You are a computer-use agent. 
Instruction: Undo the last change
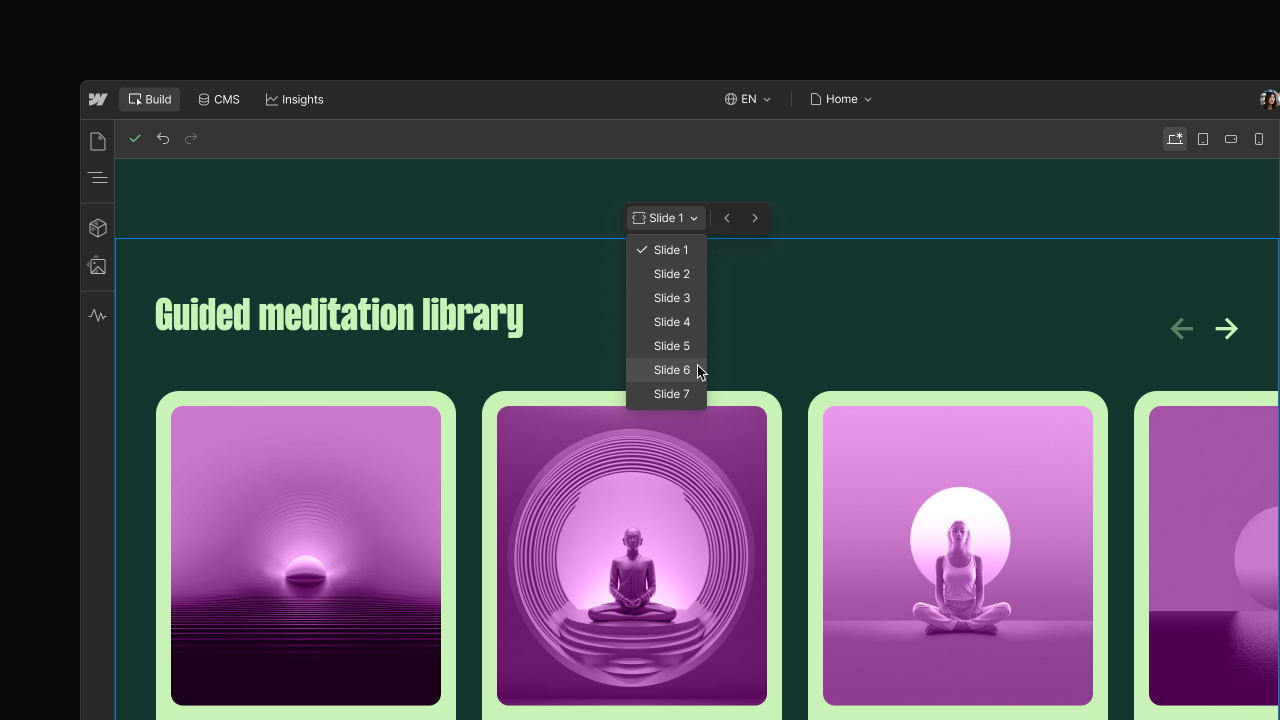click(163, 139)
